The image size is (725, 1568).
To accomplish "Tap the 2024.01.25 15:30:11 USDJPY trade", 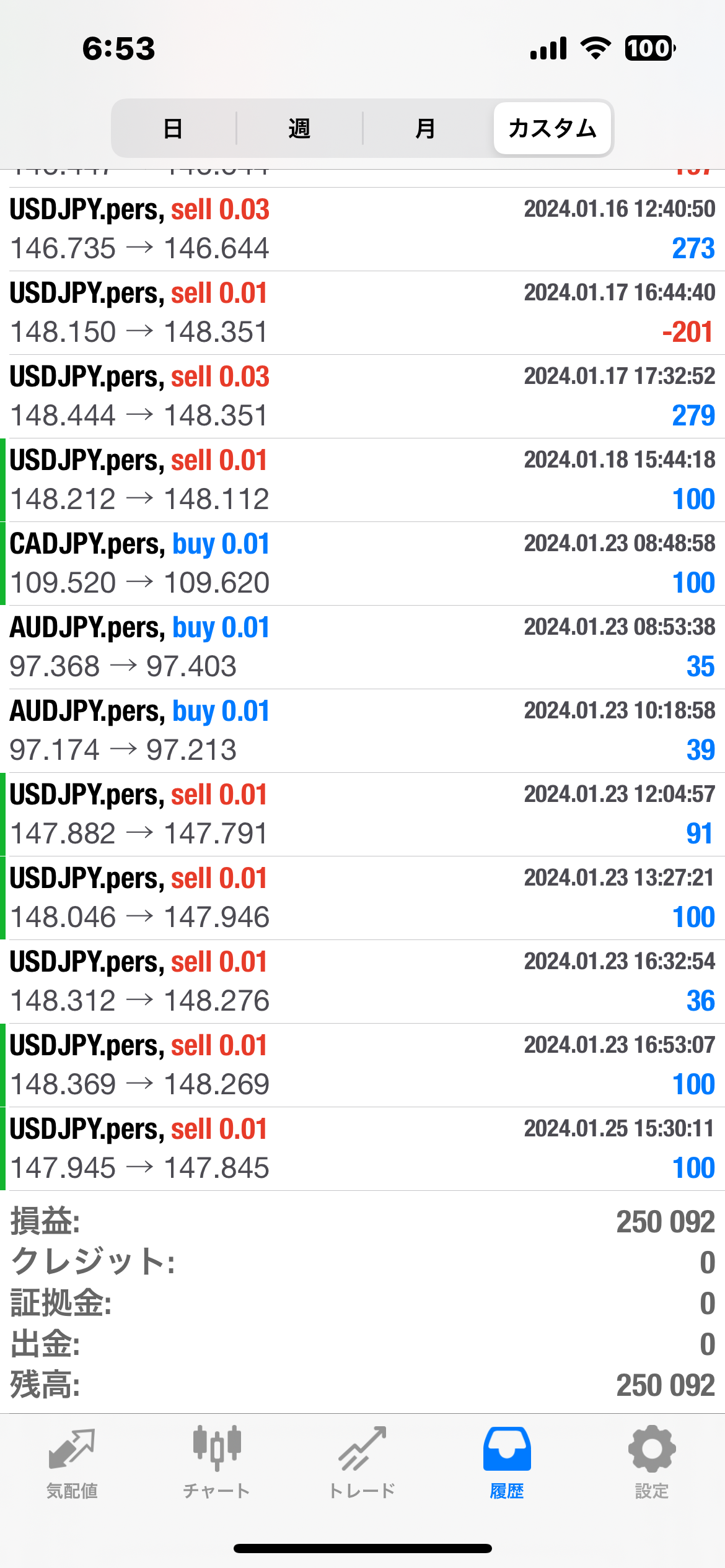I will tap(362, 1149).
